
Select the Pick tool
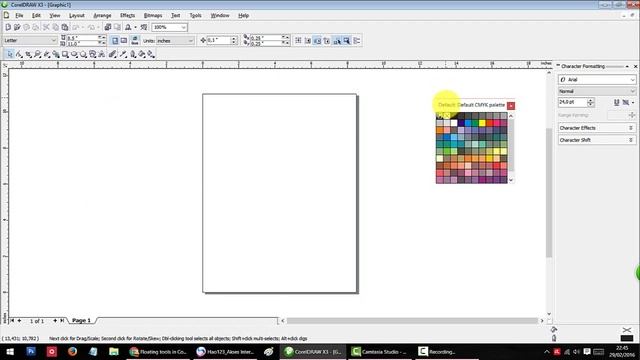10,54
